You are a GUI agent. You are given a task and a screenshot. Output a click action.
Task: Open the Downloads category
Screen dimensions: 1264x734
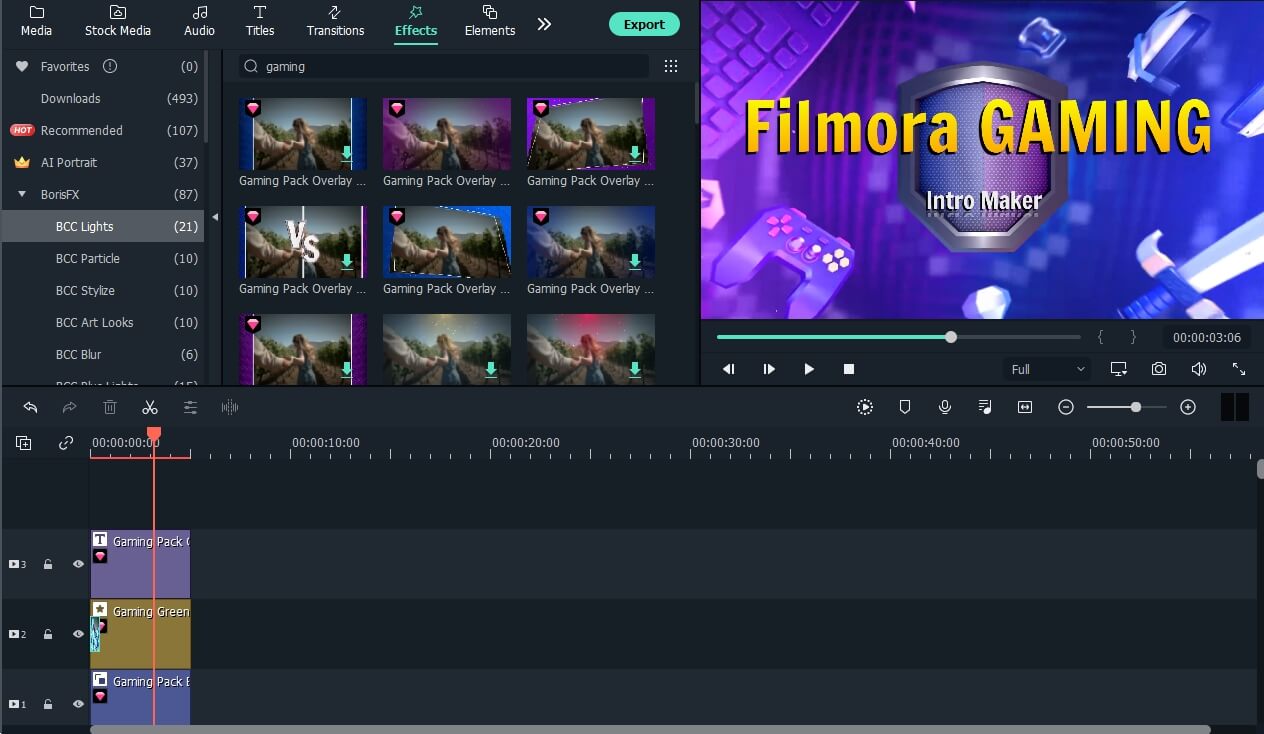click(x=103, y=98)
